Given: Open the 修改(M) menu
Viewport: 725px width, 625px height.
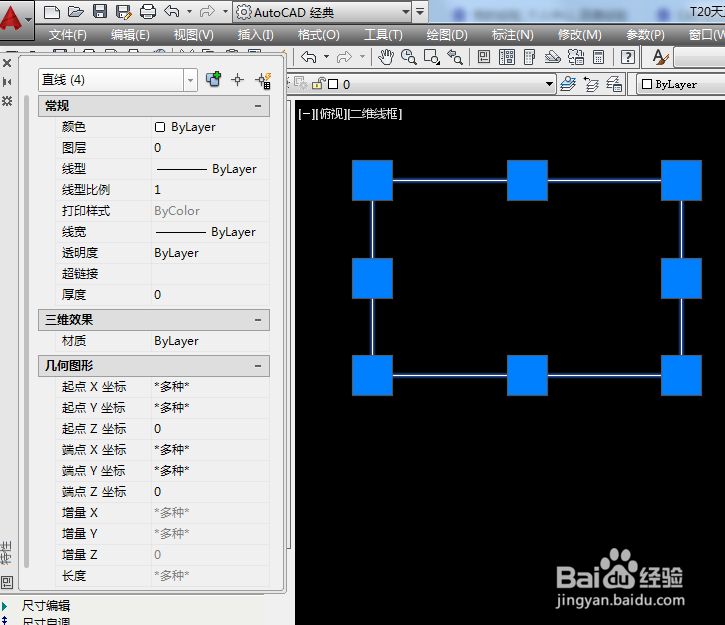Looking at the screenshot, I should click(x=579, y=35).
